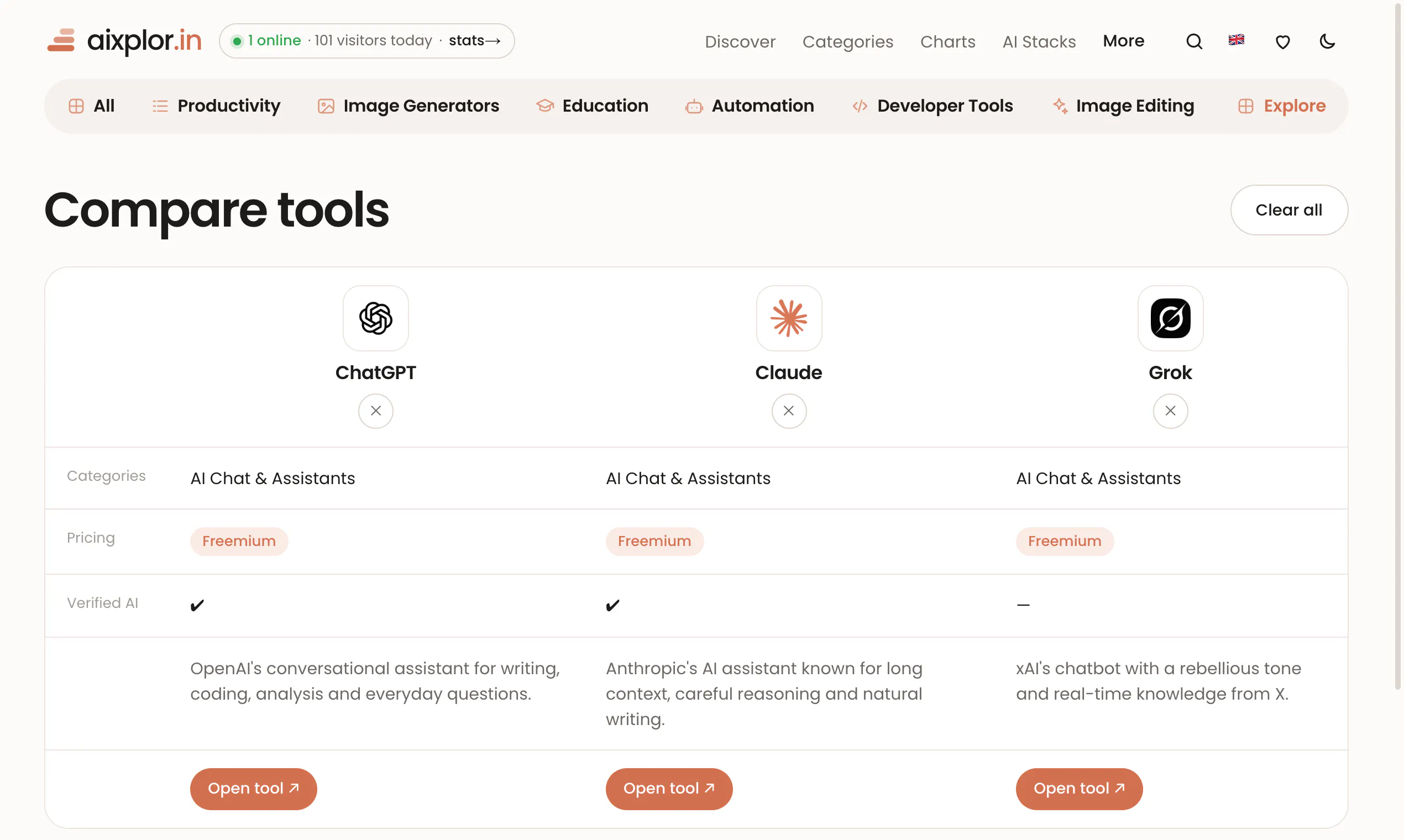Open tool button for ChatGPT
Viewport: 1404px width, 840px height.
click(254, 789)
